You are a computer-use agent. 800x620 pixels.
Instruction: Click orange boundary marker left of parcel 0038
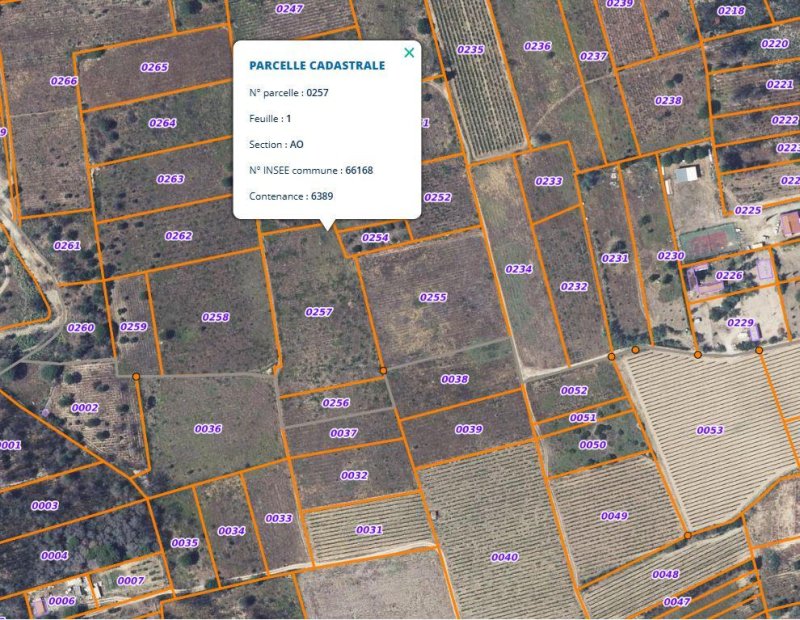[383, 371]
